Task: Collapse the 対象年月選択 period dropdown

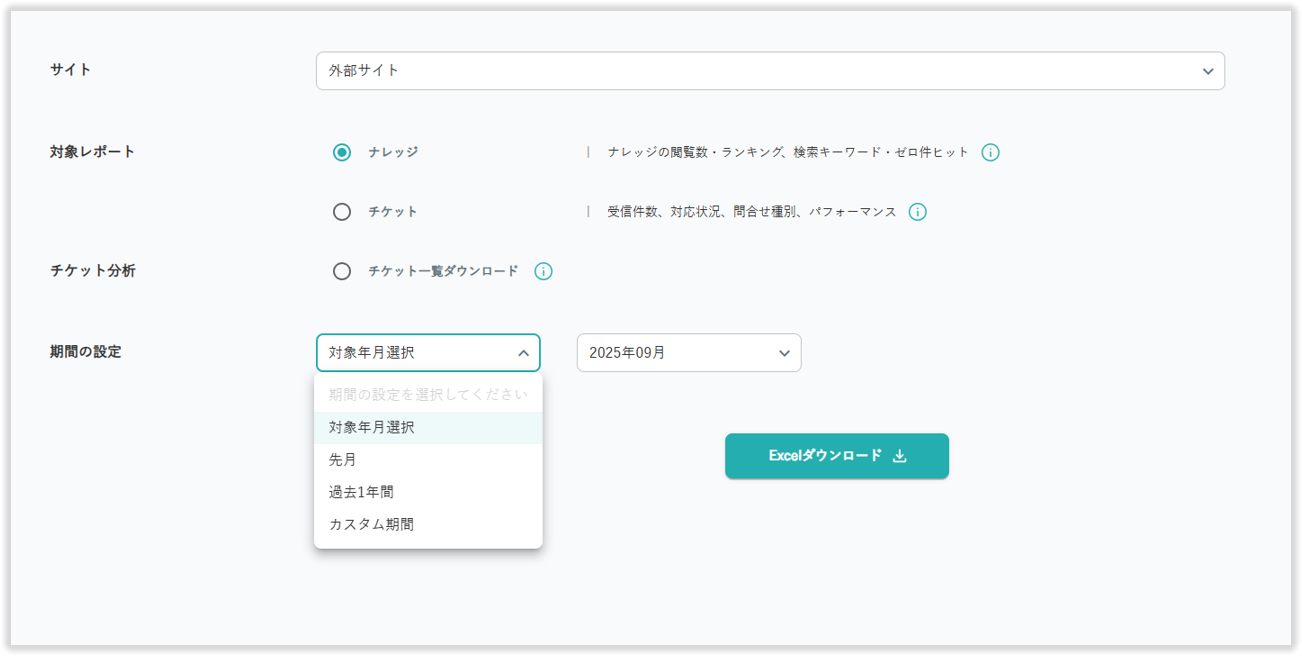Action: [427, 353]
